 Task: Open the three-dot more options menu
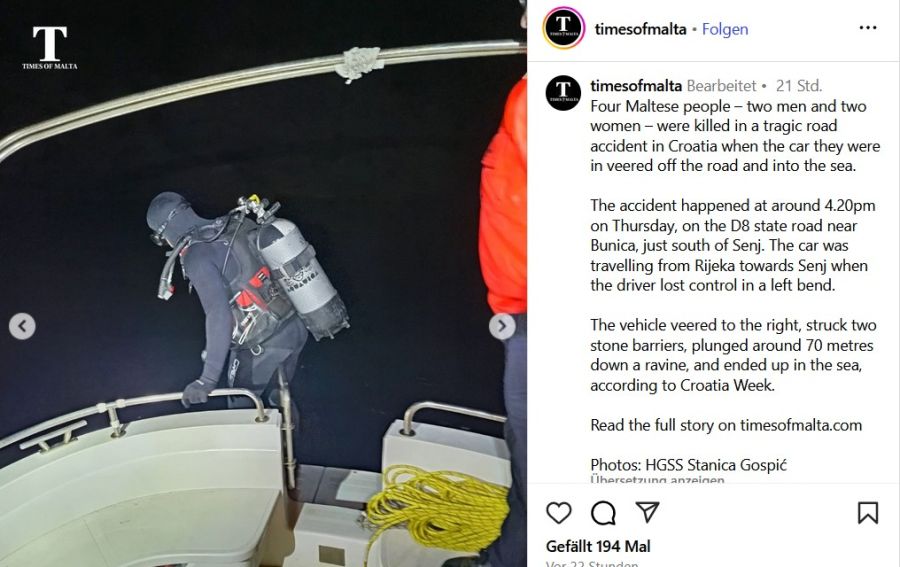(x=868, y=28)
